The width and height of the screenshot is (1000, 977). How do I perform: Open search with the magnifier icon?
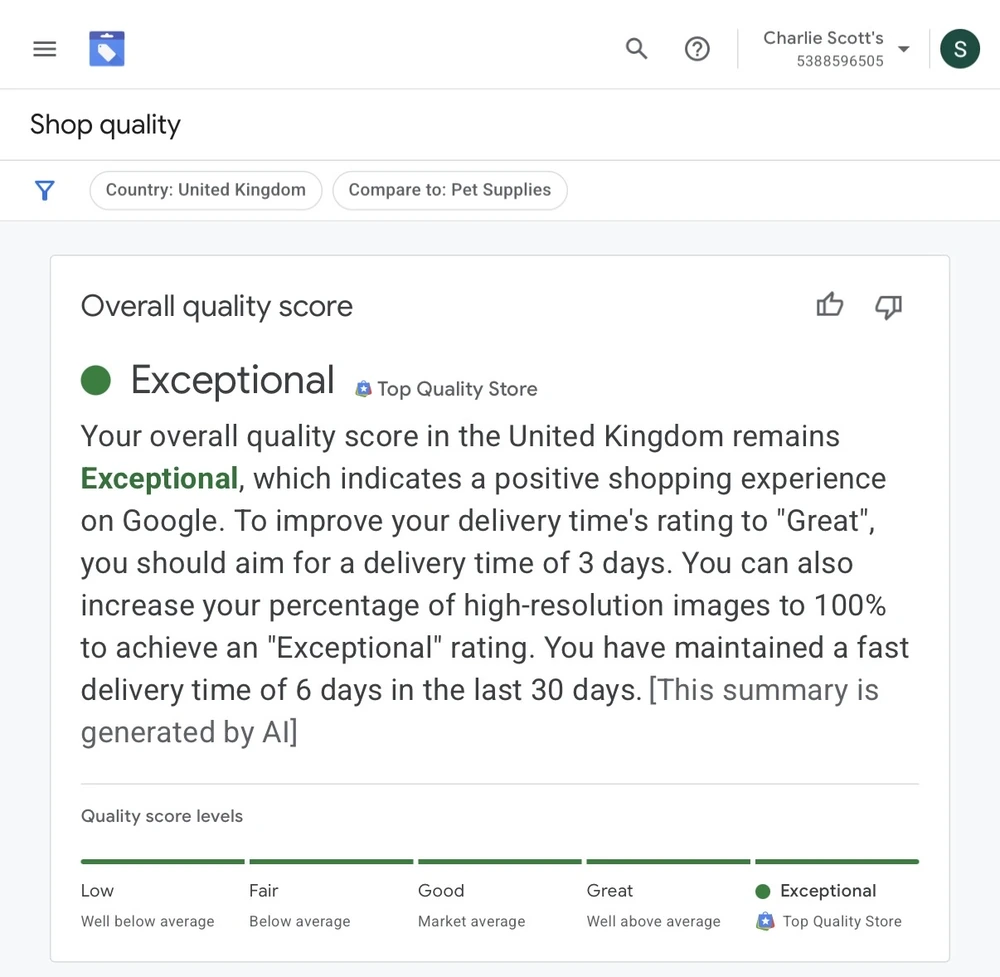pyautogui.click(x=636, y=48)
